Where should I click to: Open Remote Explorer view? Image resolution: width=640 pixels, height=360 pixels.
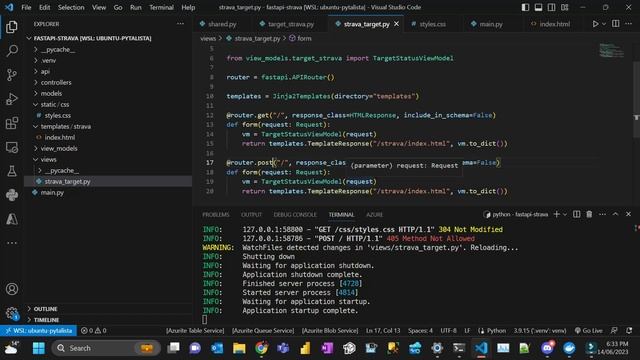coord(12,147)
